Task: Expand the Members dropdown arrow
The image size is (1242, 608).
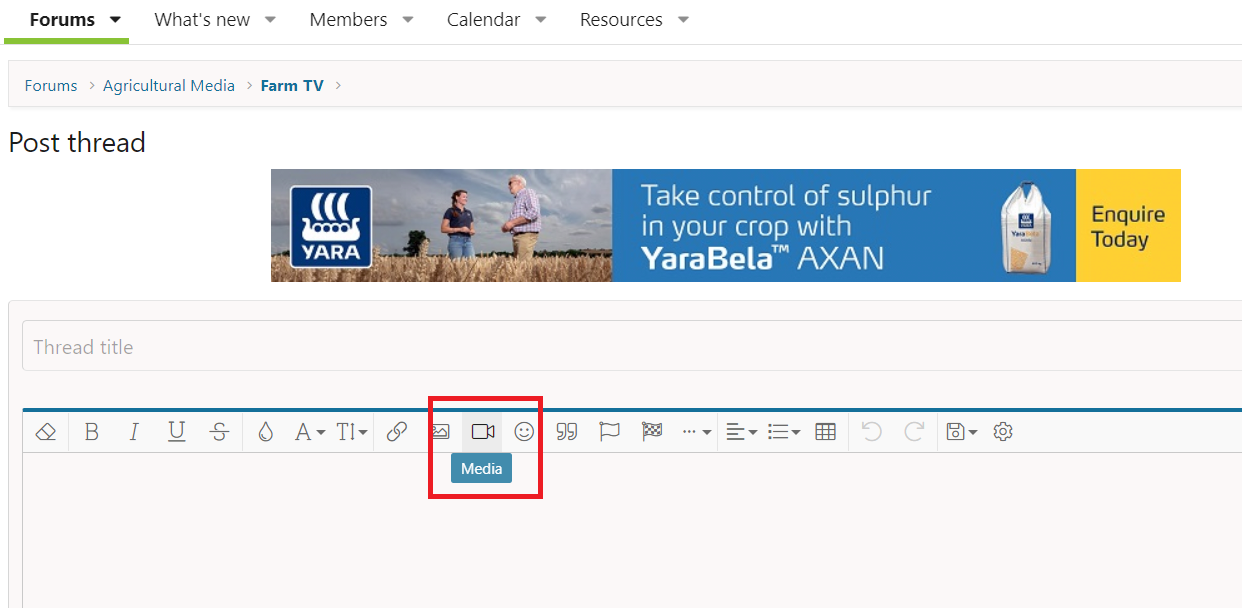Action: point(407,20)
